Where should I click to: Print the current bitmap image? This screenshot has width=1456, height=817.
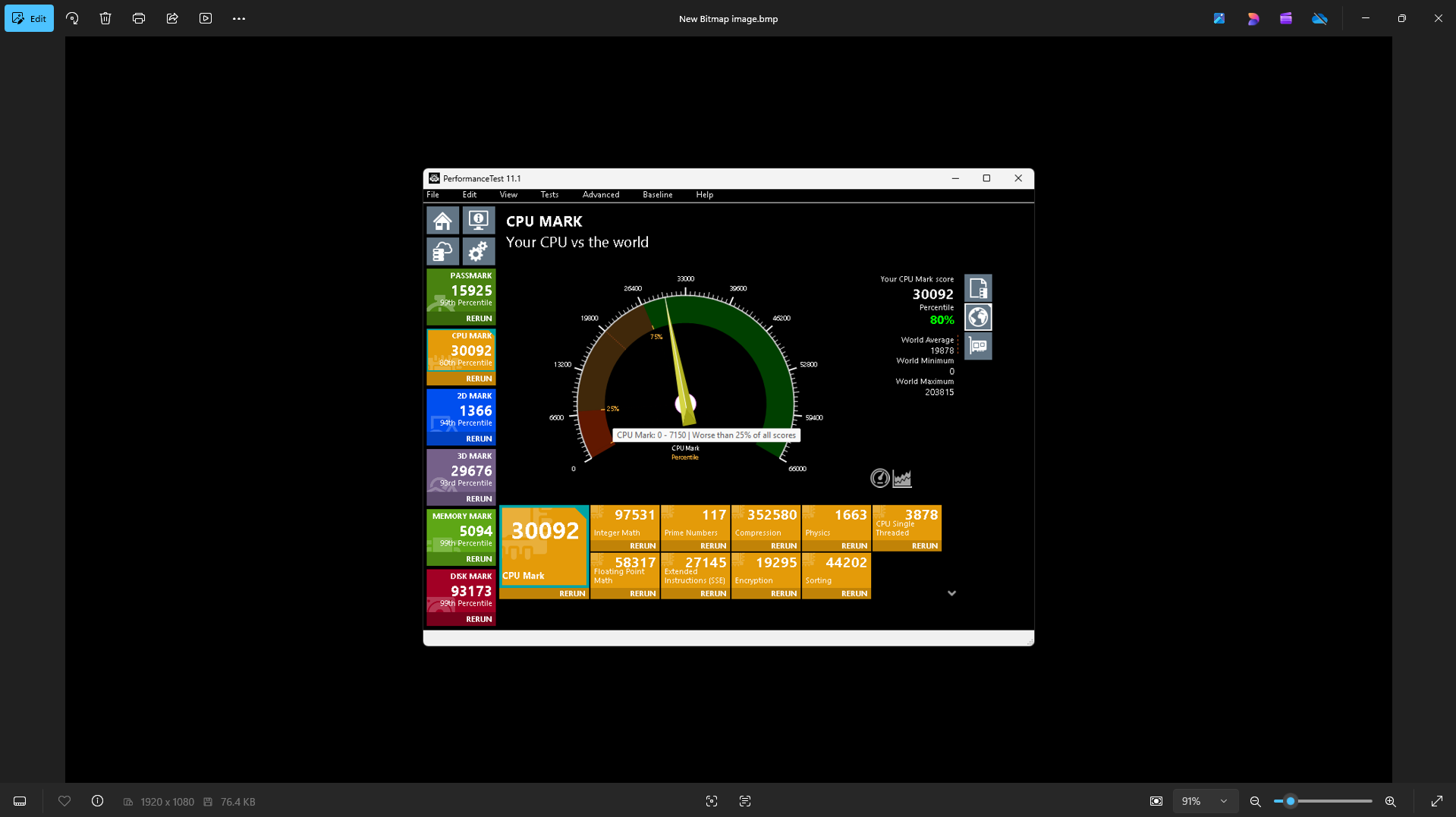pyautogui.click(x=139, y=18)
